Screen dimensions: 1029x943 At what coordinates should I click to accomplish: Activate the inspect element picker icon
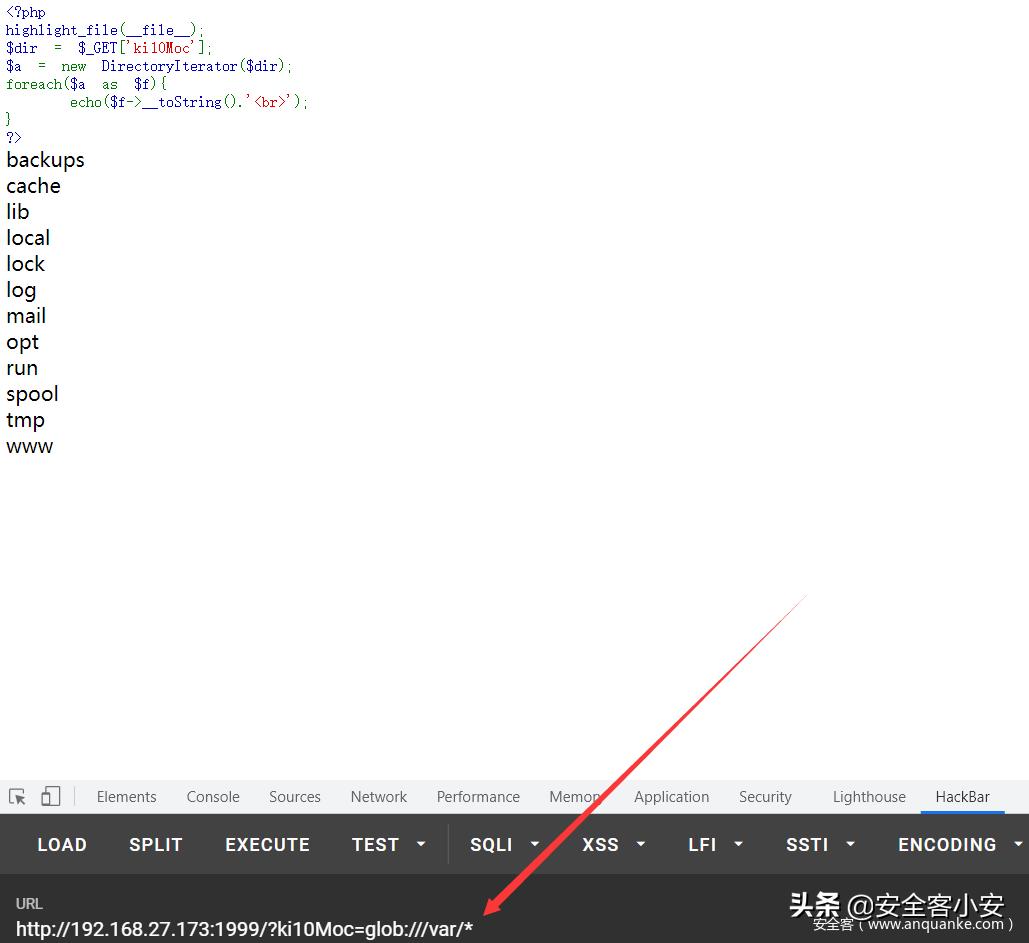17,797
